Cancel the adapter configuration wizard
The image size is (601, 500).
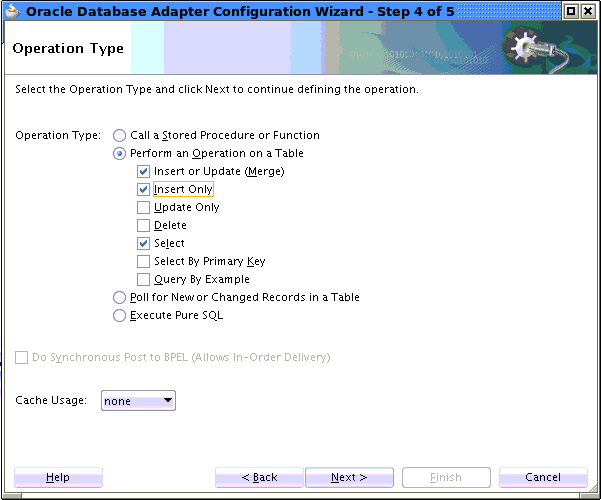(x=543, y=477)
